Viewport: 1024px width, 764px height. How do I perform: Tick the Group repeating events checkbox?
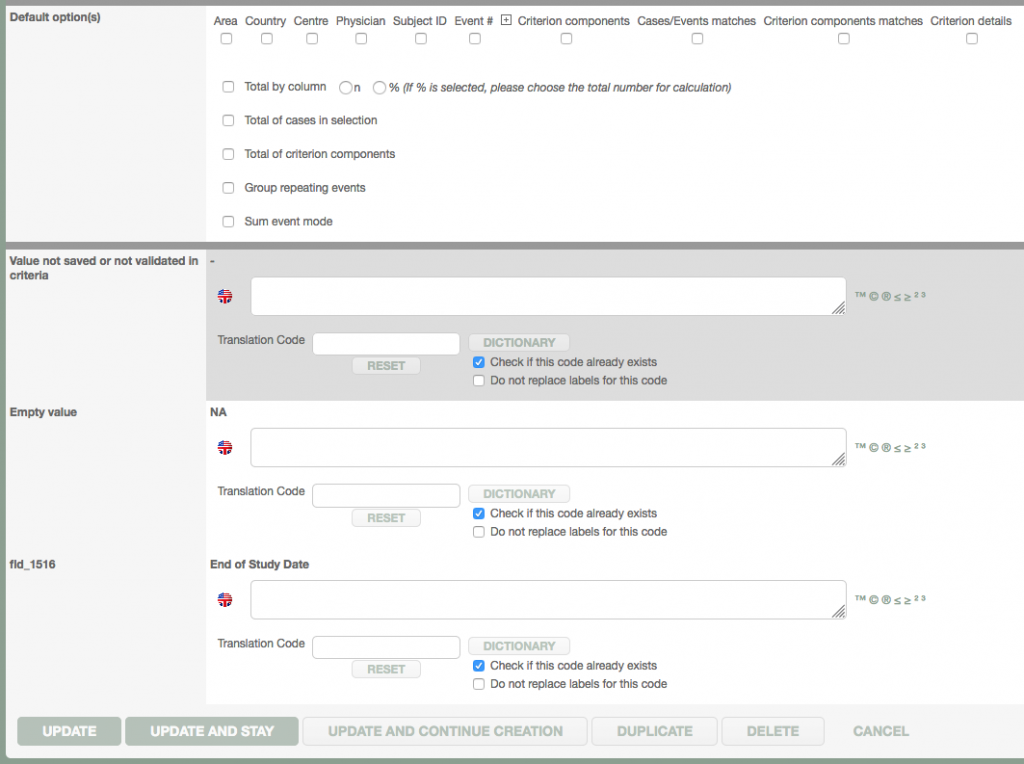[228, 188]
